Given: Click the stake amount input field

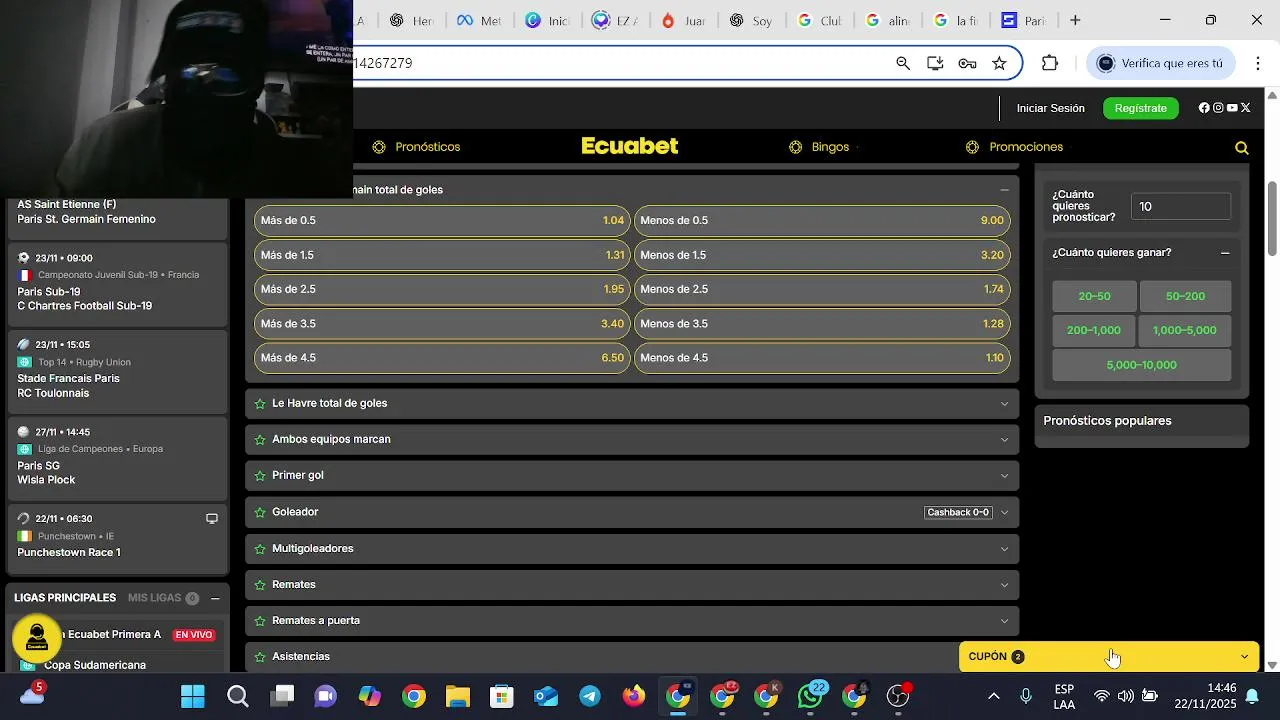Looking at the screenshot, I should point(1181,206).
